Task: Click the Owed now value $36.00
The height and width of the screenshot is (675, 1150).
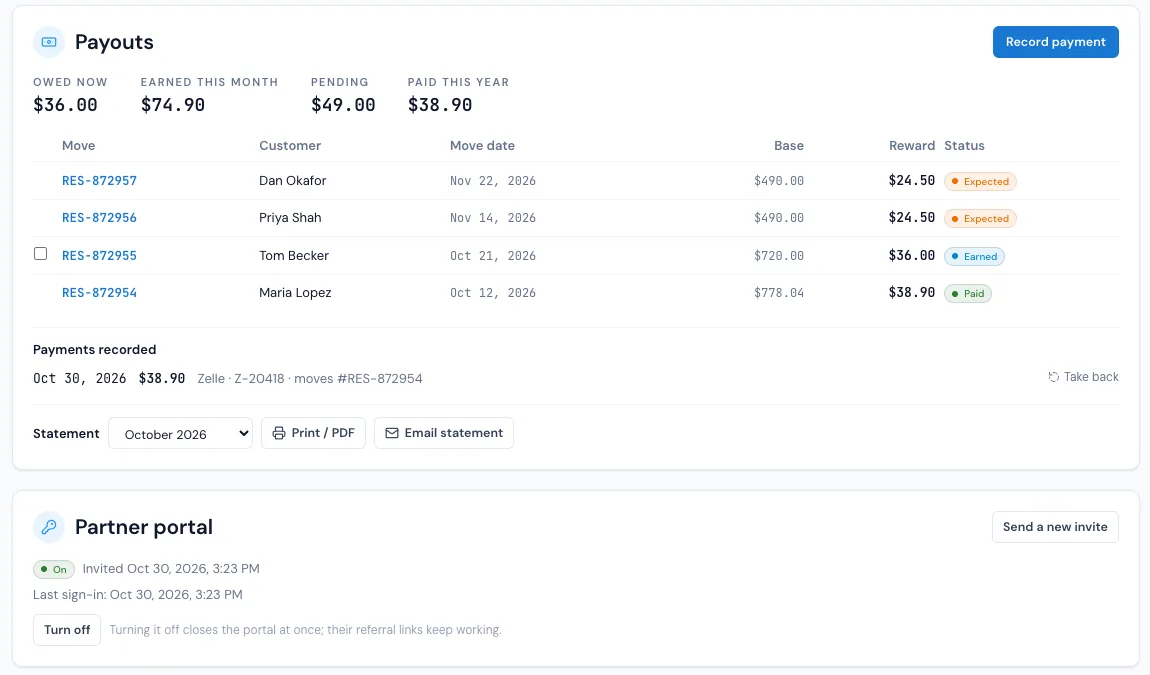Action: (65, 105)
